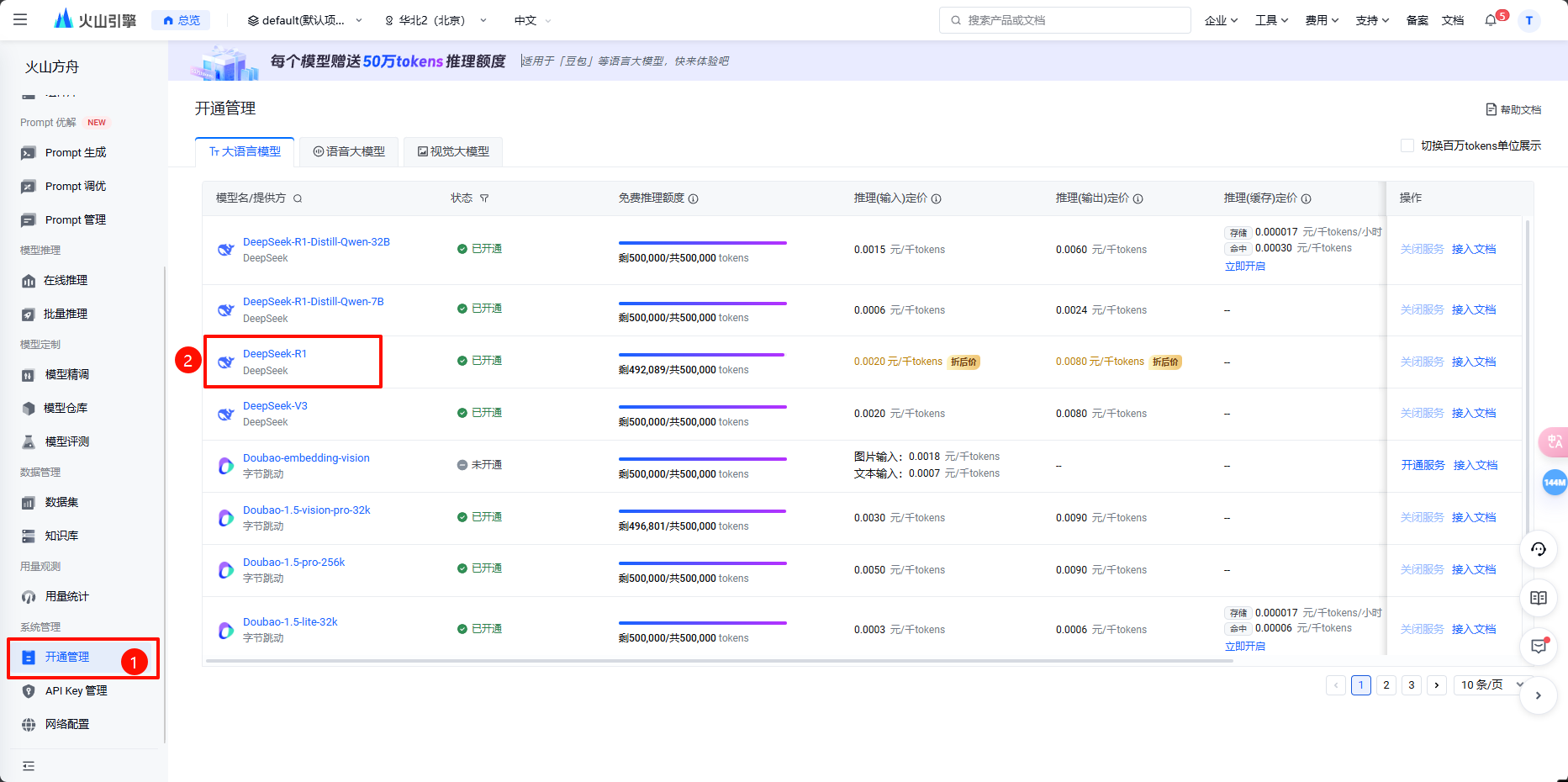This screenshot has height=782, width=1568.
Task: Click info icon next to 推理(输入)定价
Action: [936, 198]
